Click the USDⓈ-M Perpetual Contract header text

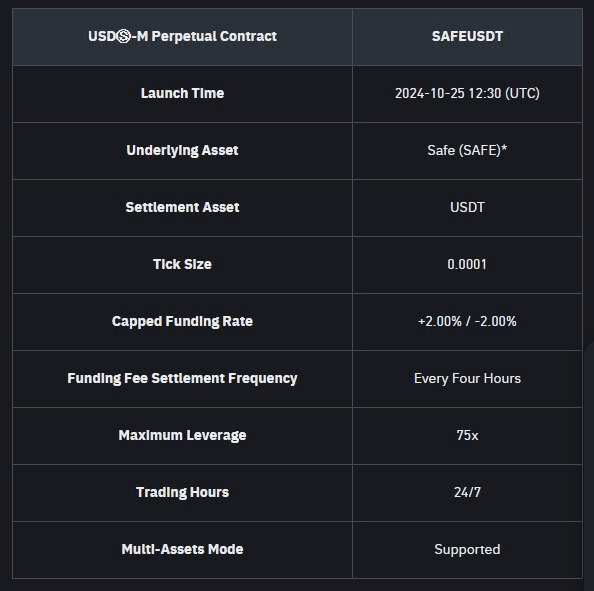(x=183, y=36)
